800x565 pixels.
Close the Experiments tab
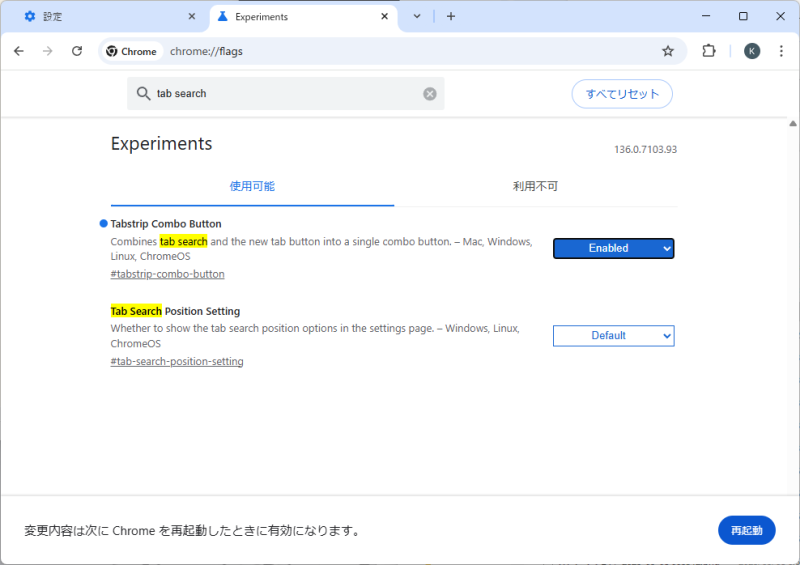coord(385,16)
